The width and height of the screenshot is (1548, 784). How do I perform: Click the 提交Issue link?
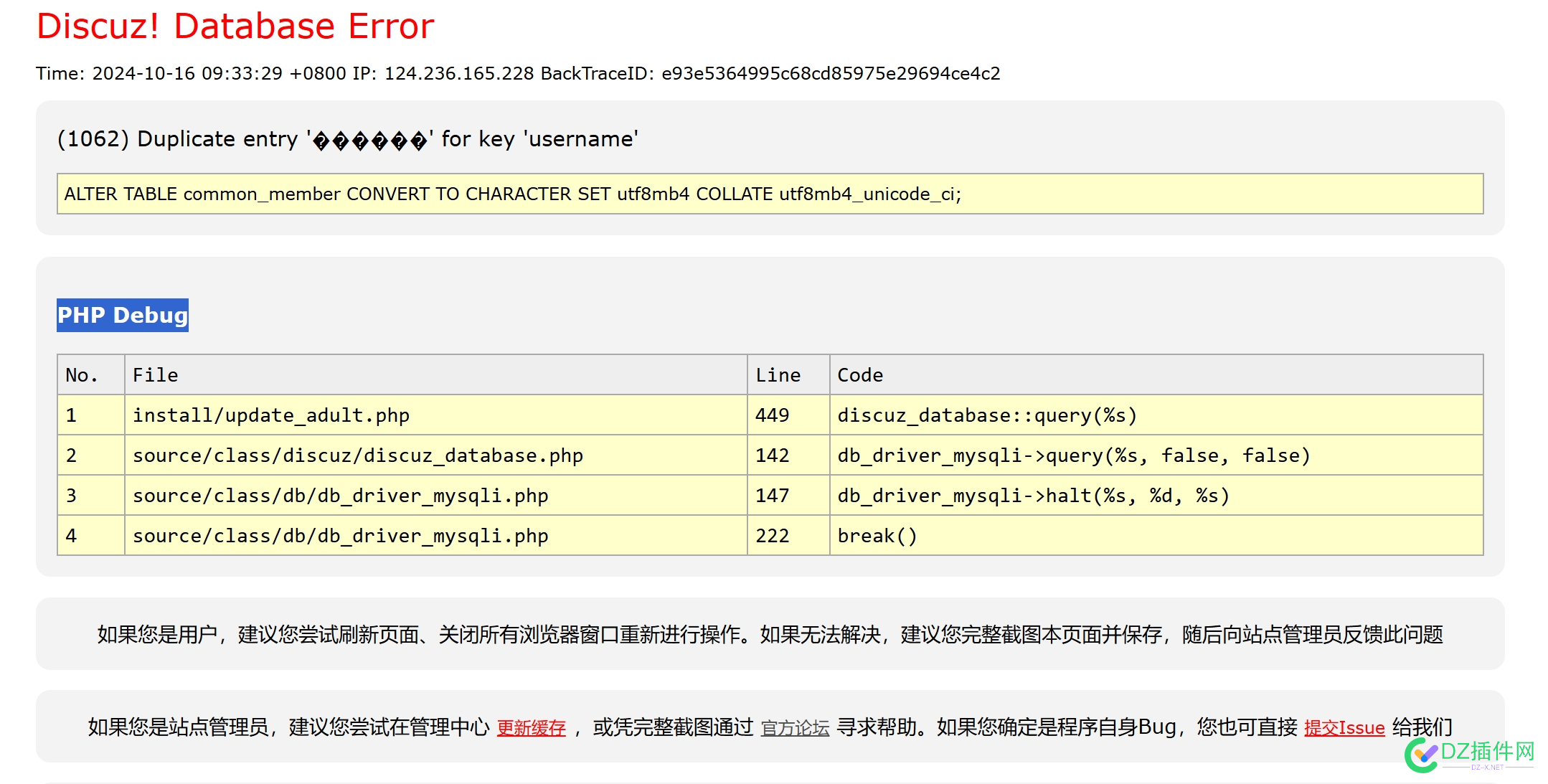click(1344, 727)
